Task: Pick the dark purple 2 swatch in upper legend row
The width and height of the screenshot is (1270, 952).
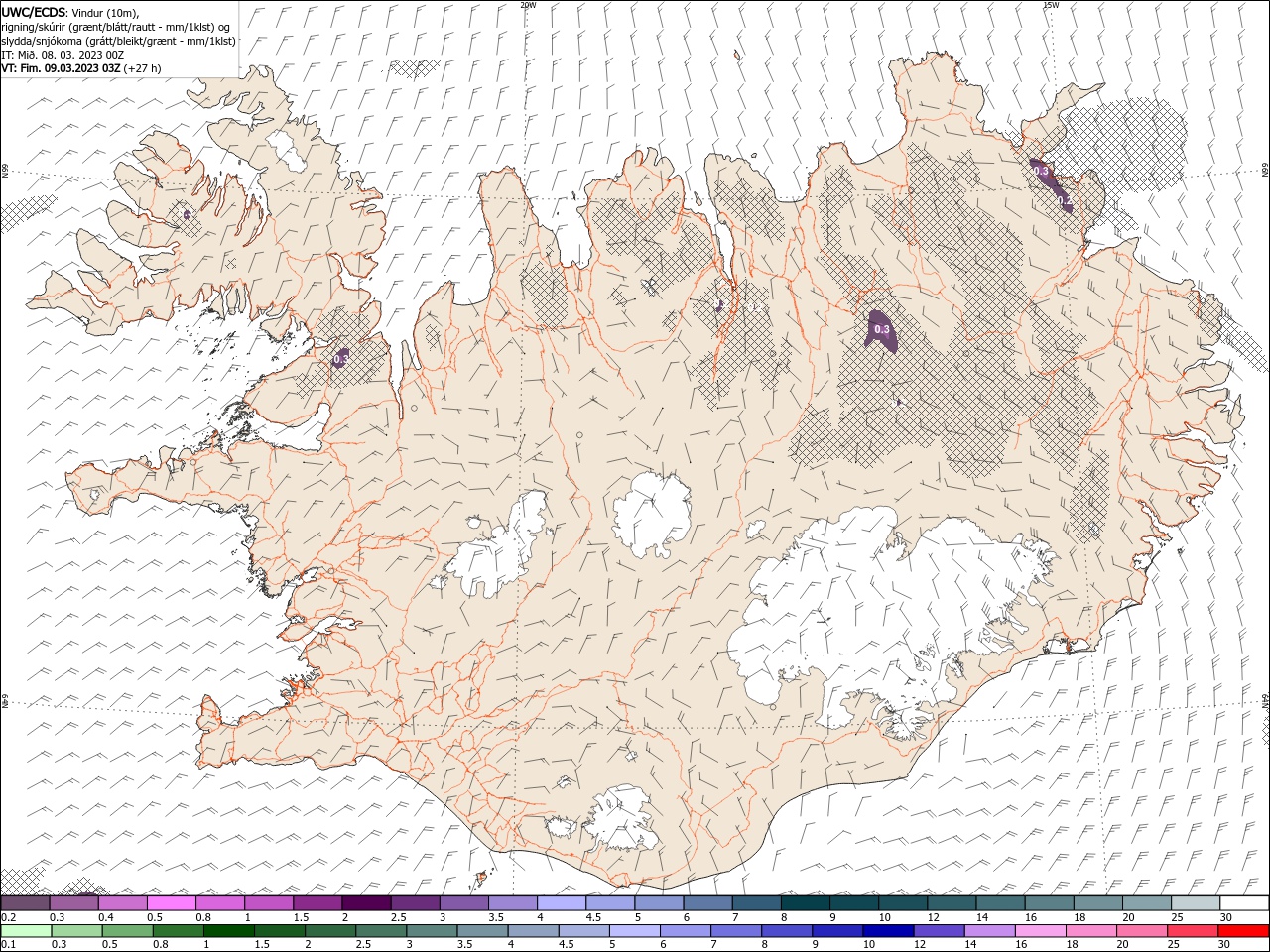Action: [x=366, y=903]
